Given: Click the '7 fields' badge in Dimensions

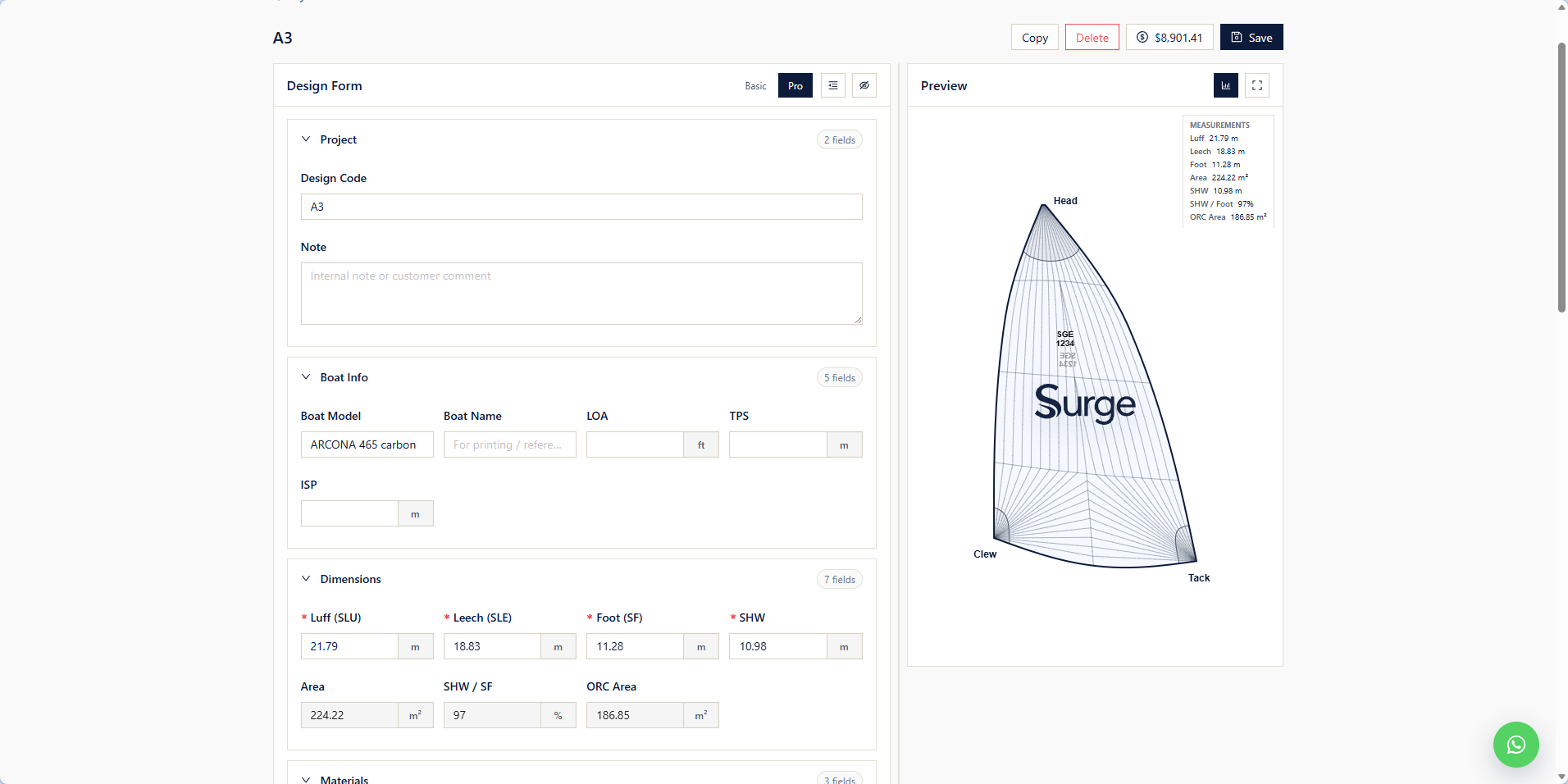Looking at the screenshot, I should [839, 579].
